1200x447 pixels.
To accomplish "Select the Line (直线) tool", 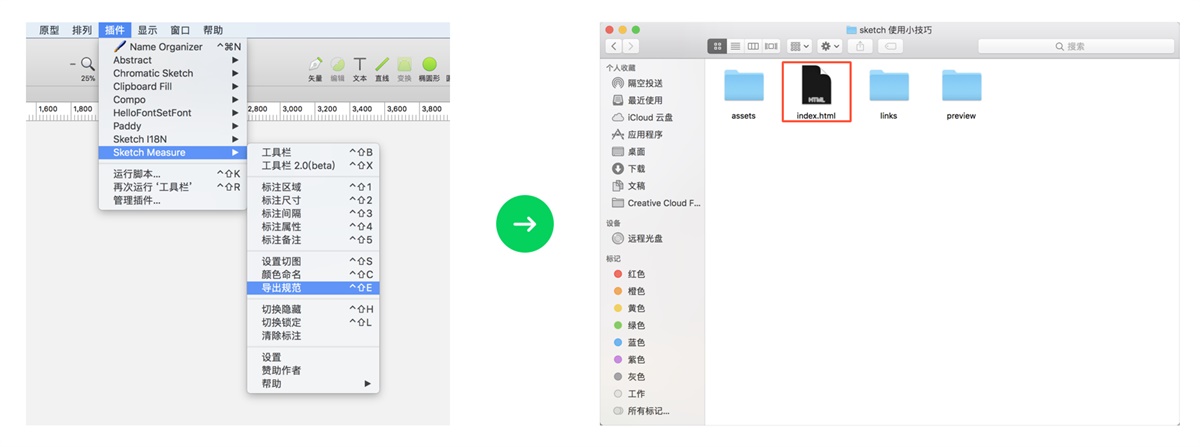I will click(382, 65).
